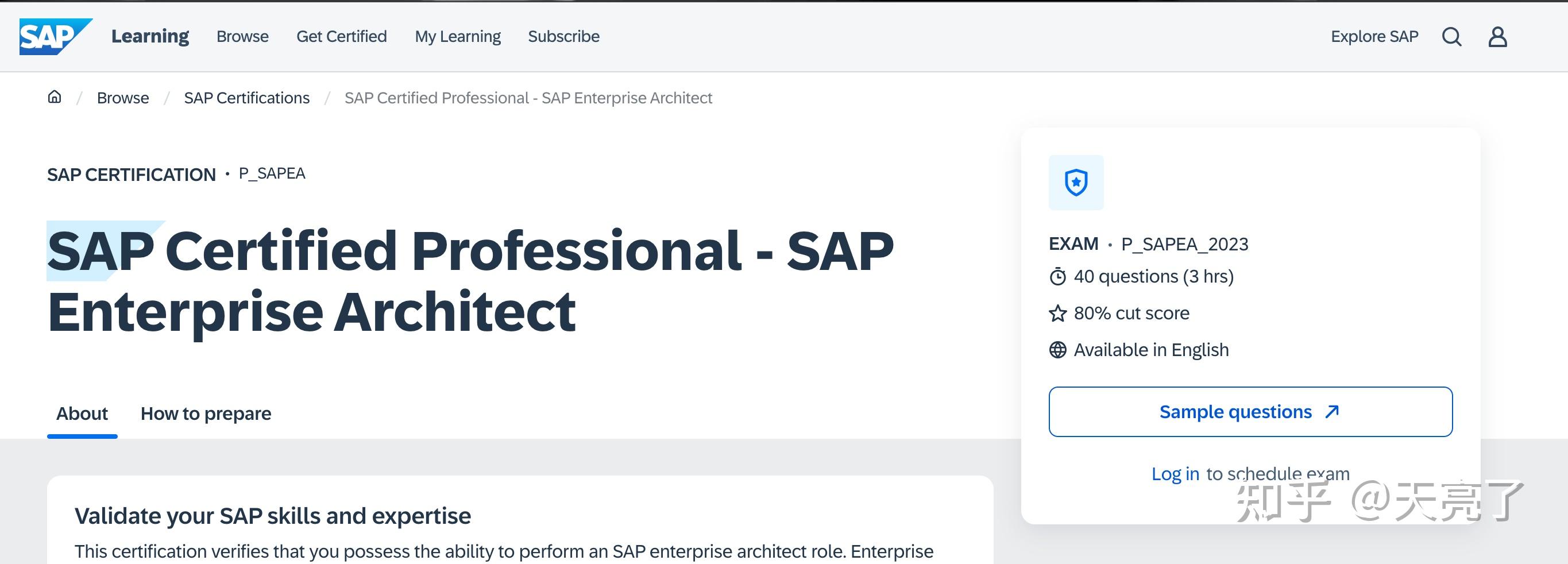This screenshot has width=1568, height=564.
Task: Open the Subscribe page
Action: (x=563, y=37)
